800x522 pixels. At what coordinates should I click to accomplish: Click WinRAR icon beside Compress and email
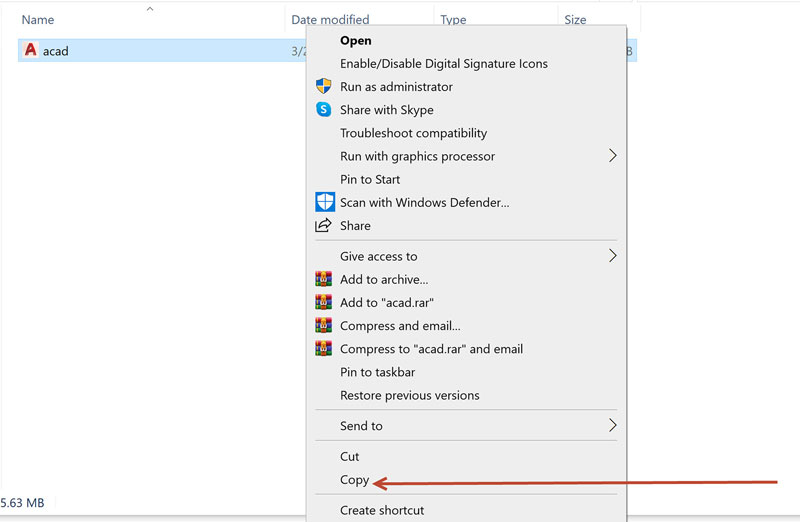point(323,325)
